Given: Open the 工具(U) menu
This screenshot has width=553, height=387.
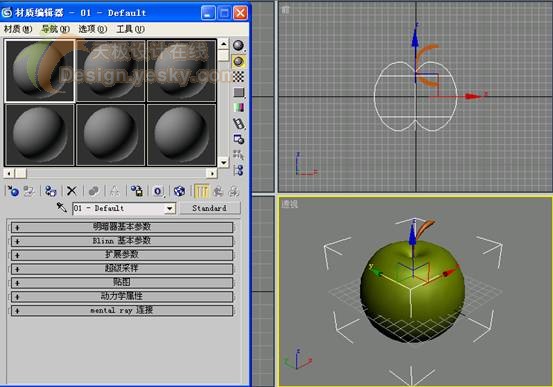Looking at the screenshot, I should point(130,29).
